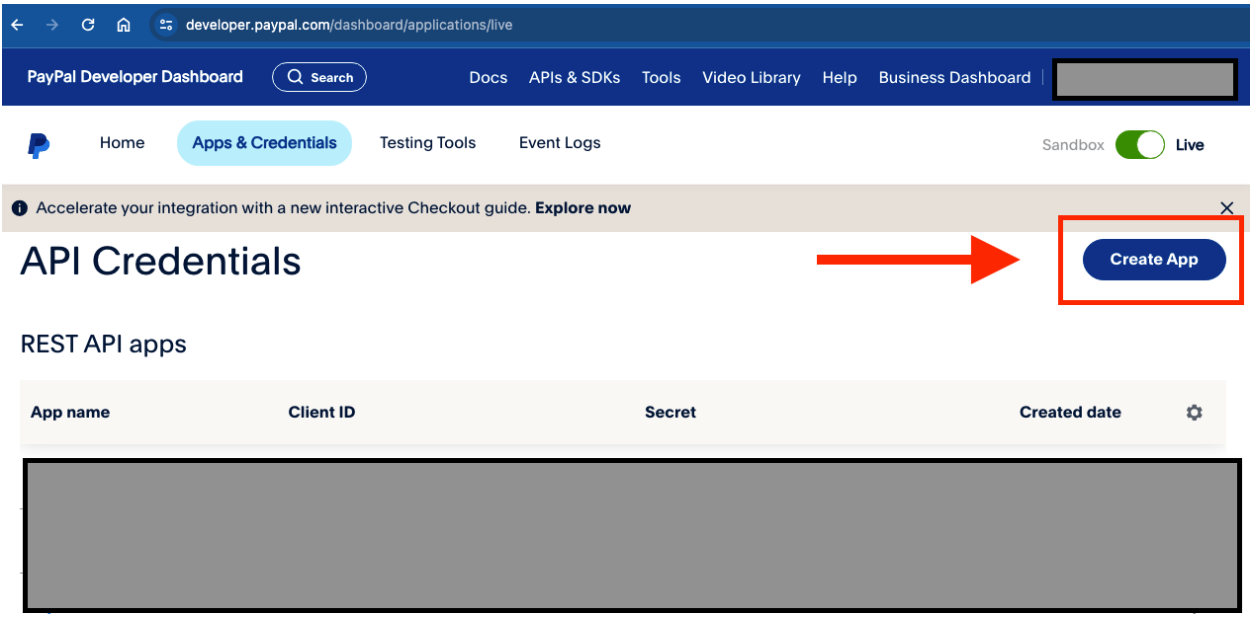Click the API Credentials heading
Viewport: 1252px width, 622px height.
pyautogui.click(x=160, y=261)
